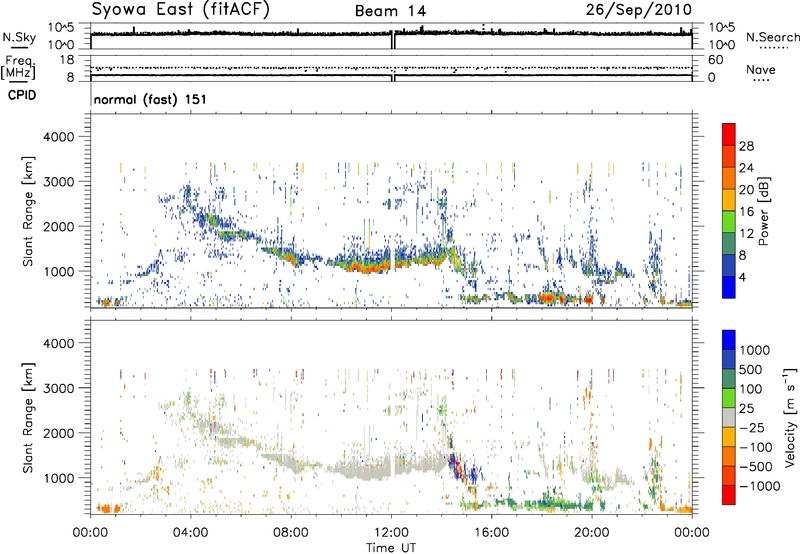
Task: Click the '500' velocity colorbar label
Action: click(x=751, y=370)
